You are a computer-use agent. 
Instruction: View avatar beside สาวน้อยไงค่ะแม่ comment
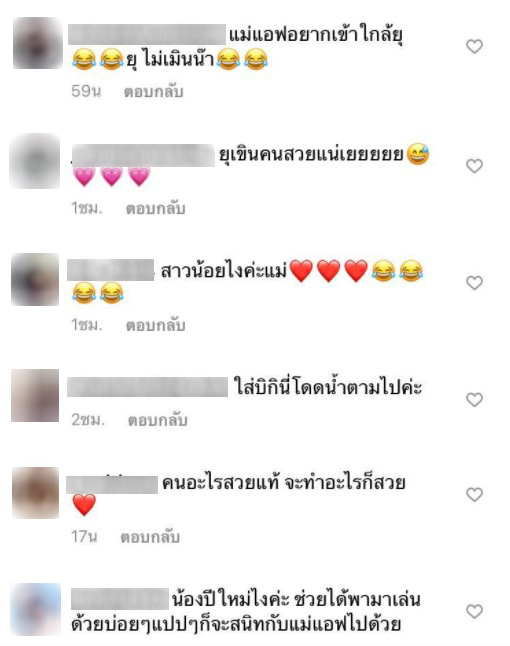tap(35, 280)
